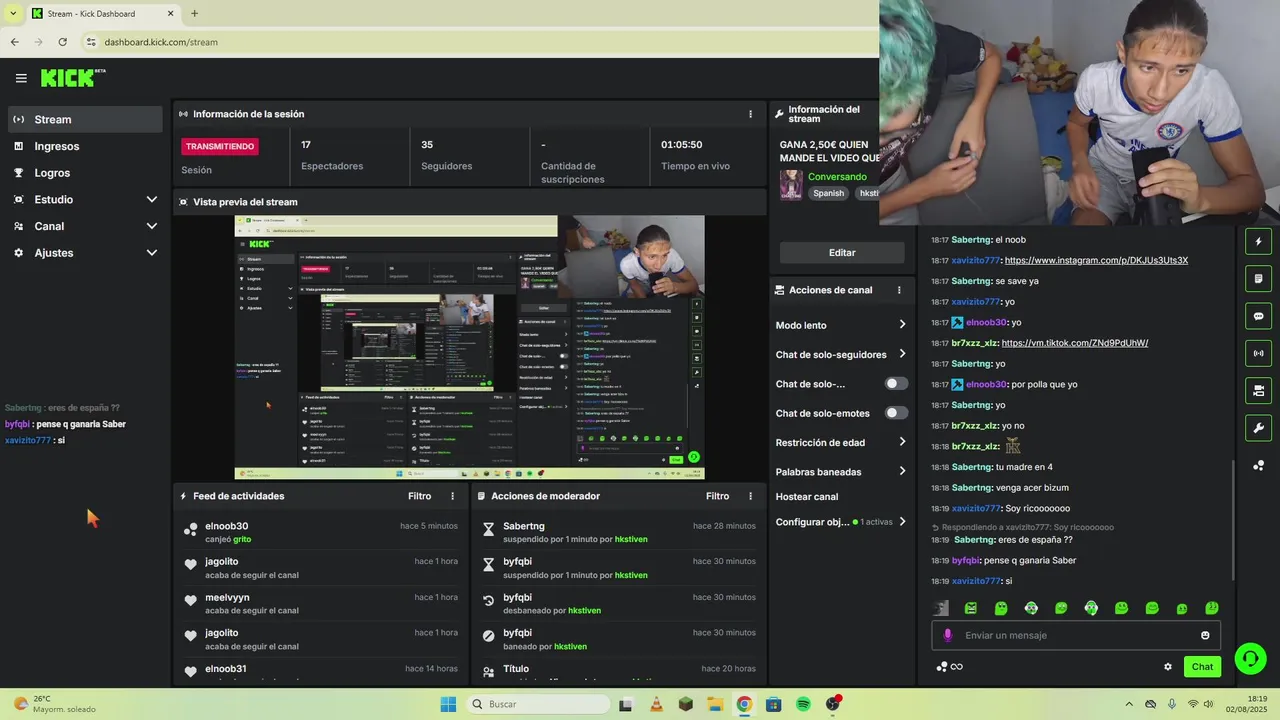
Task: Open chat settings gear icon
Action: (1167, 667)
